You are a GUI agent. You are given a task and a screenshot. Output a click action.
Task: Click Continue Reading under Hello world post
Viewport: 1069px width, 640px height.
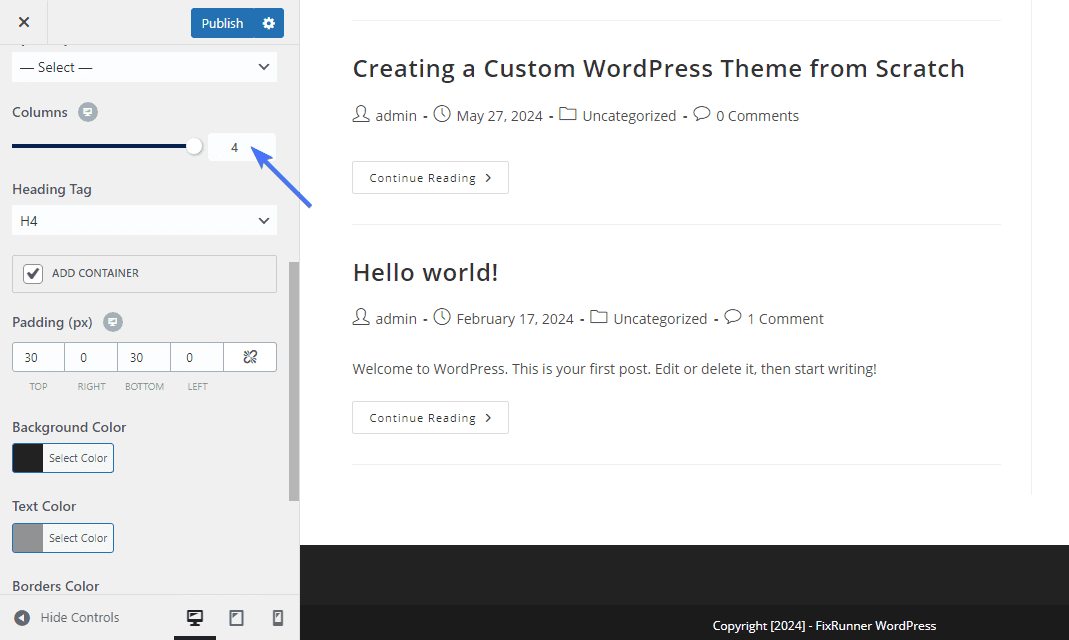pos(430,418)
